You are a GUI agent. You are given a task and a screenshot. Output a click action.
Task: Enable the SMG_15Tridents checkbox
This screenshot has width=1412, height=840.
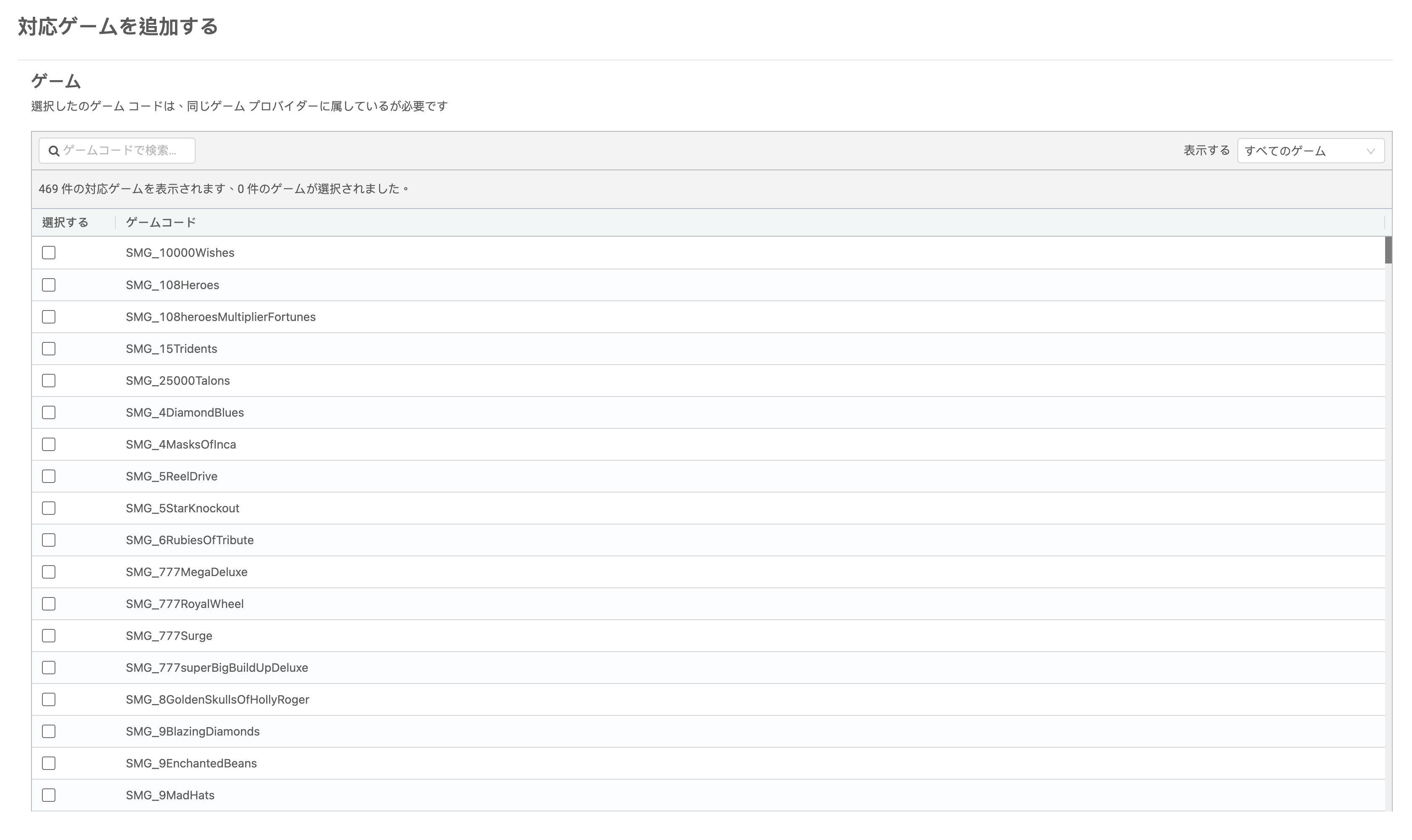point(49,349)
